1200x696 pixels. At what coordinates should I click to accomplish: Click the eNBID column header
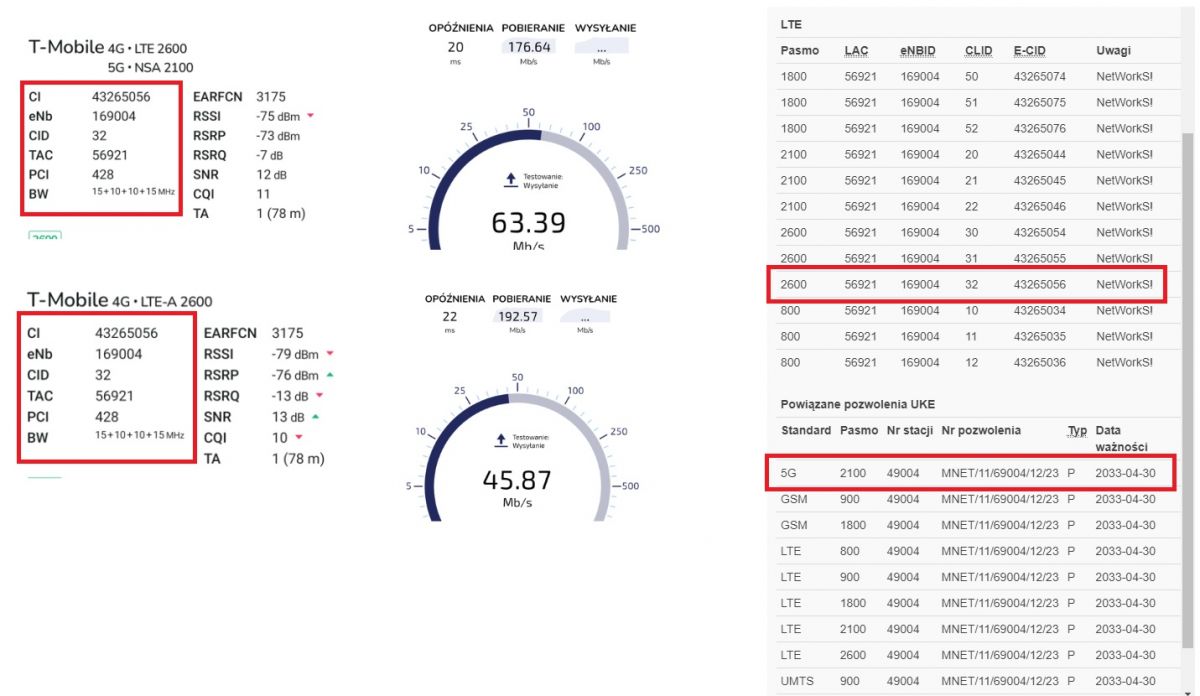click(x=920, y=50)
